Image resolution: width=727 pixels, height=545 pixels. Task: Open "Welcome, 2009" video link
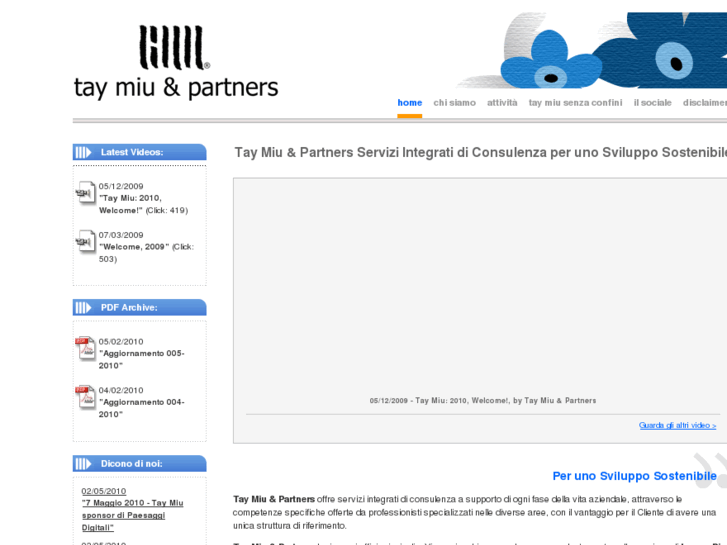[134, 247]
